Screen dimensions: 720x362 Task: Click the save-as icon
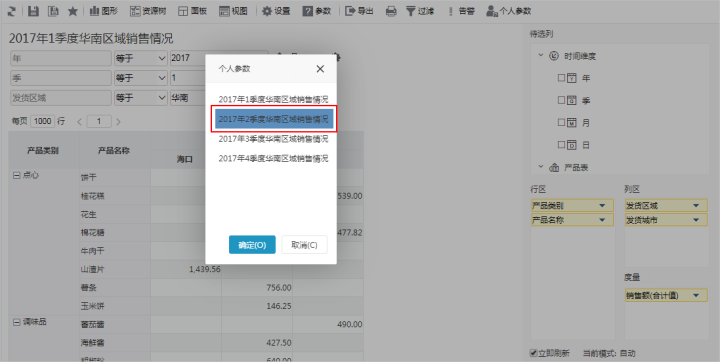click(x=53, y=11)
